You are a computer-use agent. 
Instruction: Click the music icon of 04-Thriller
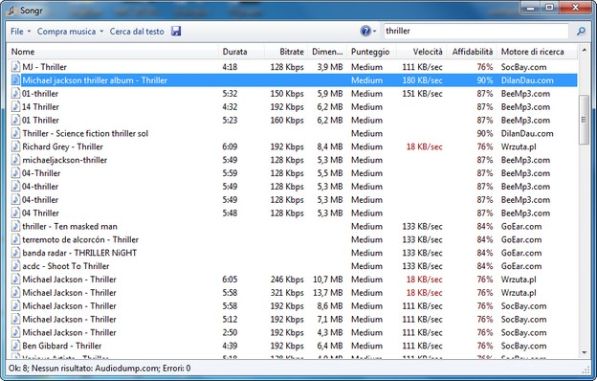point(15,173)
